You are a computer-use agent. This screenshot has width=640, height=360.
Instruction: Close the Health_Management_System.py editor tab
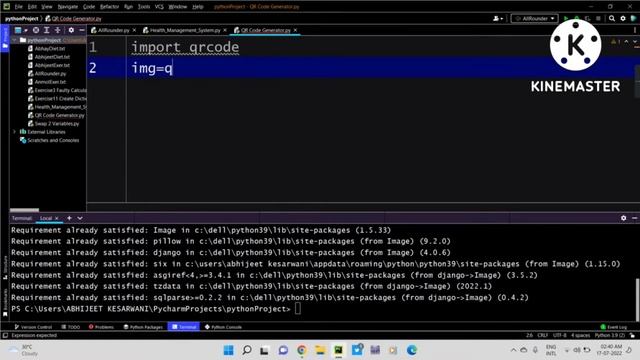click(225, 30)
